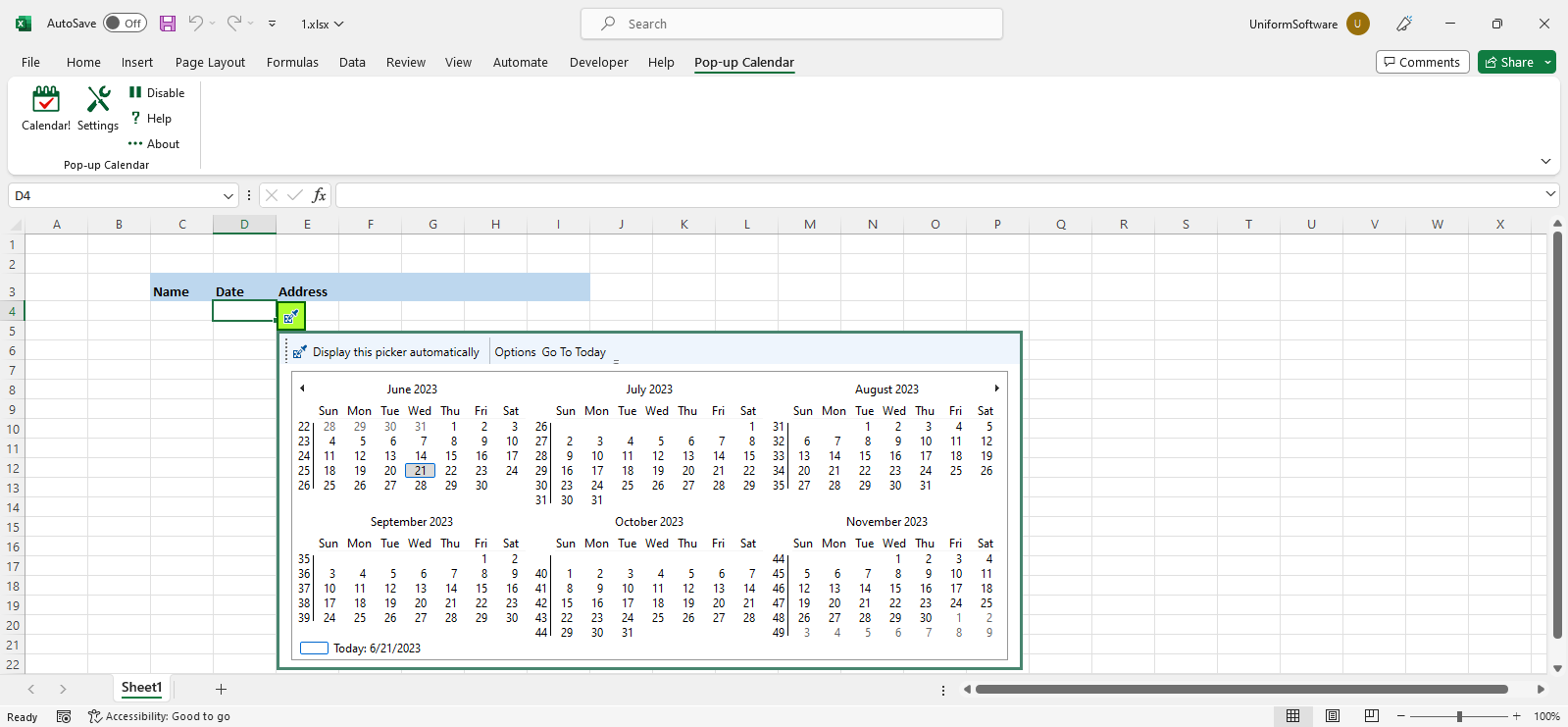This screenshot has width=1568, height=727.
Task: Toggle Display this picker automatically
Action: pyautogui.click(x=386, y=352)
